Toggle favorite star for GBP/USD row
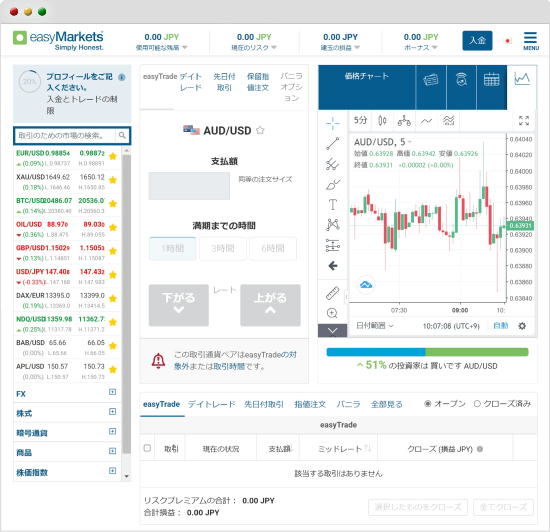The image size is (550, 532). pyautogui.click(x=113, y=251)
